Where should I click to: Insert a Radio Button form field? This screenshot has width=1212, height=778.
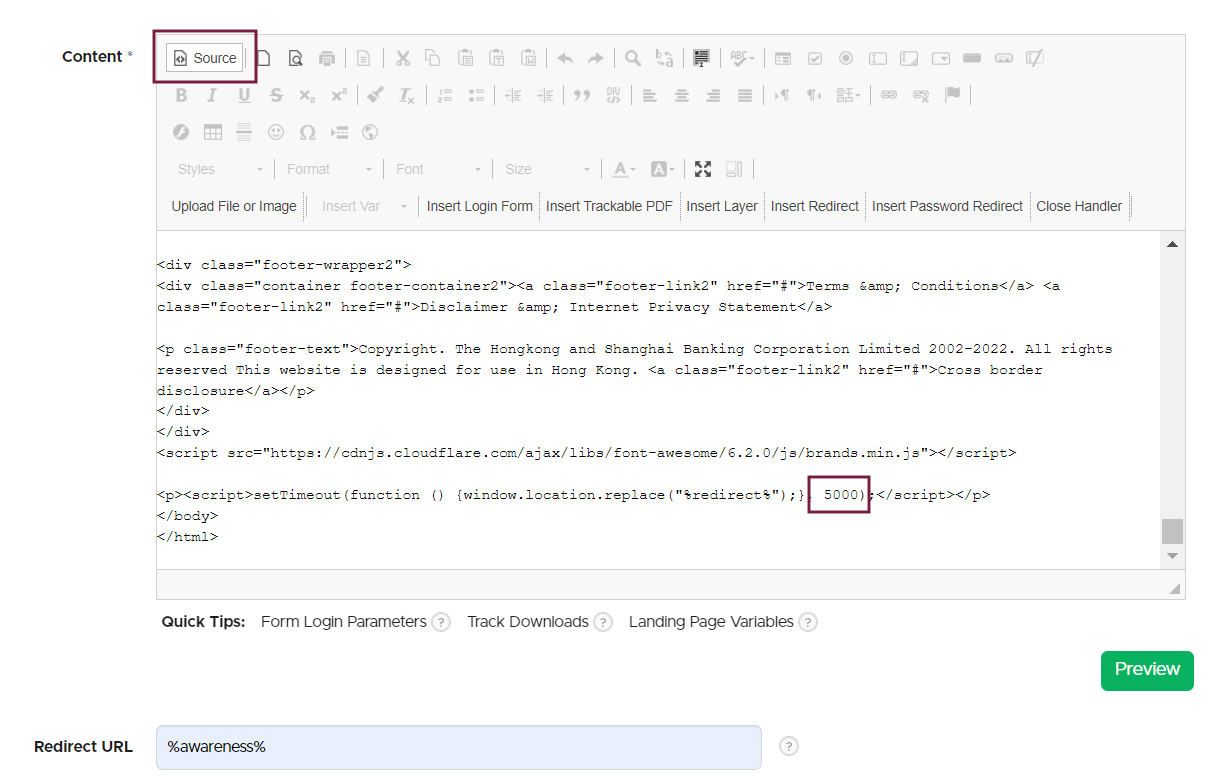846,58
